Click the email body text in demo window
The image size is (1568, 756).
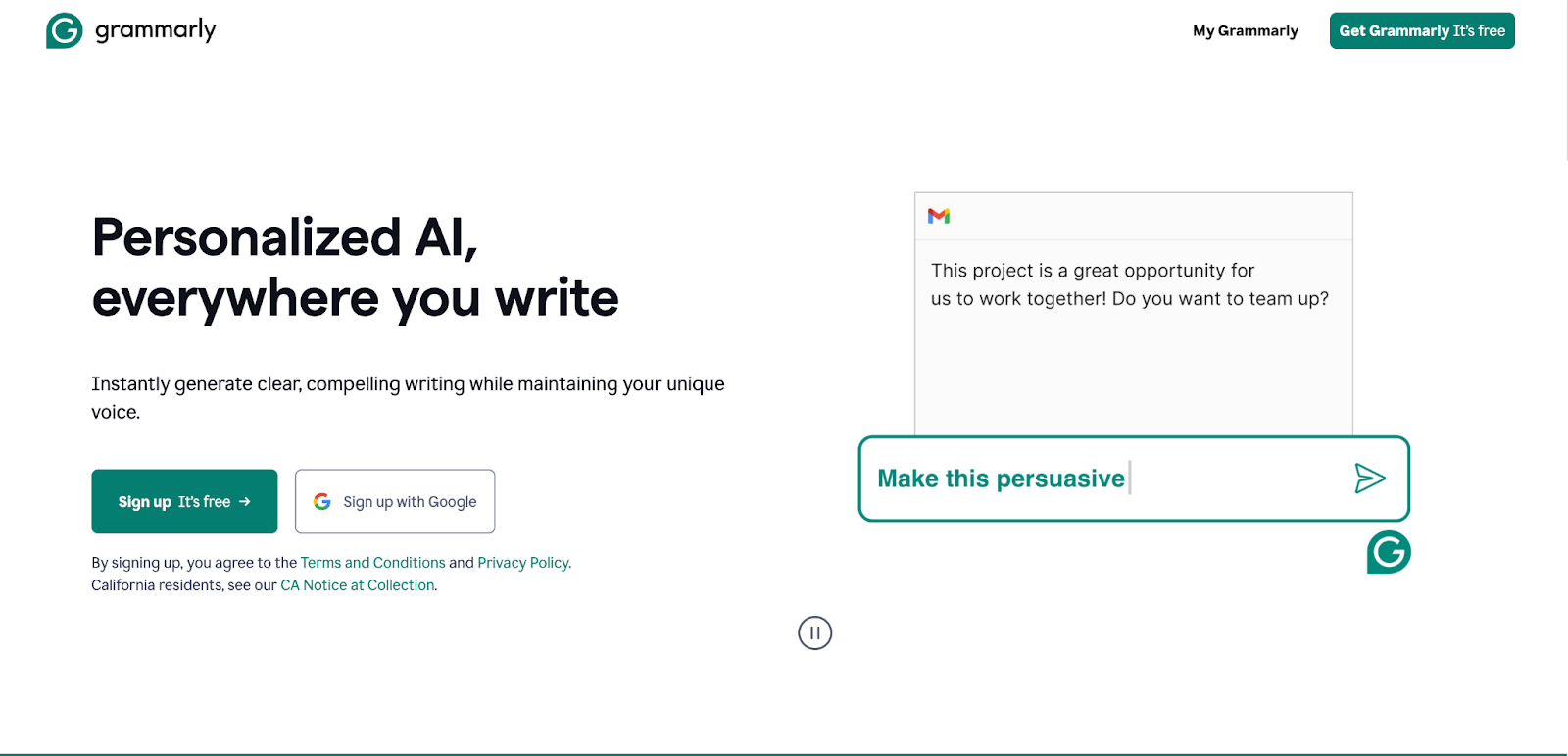[1129, 284]
